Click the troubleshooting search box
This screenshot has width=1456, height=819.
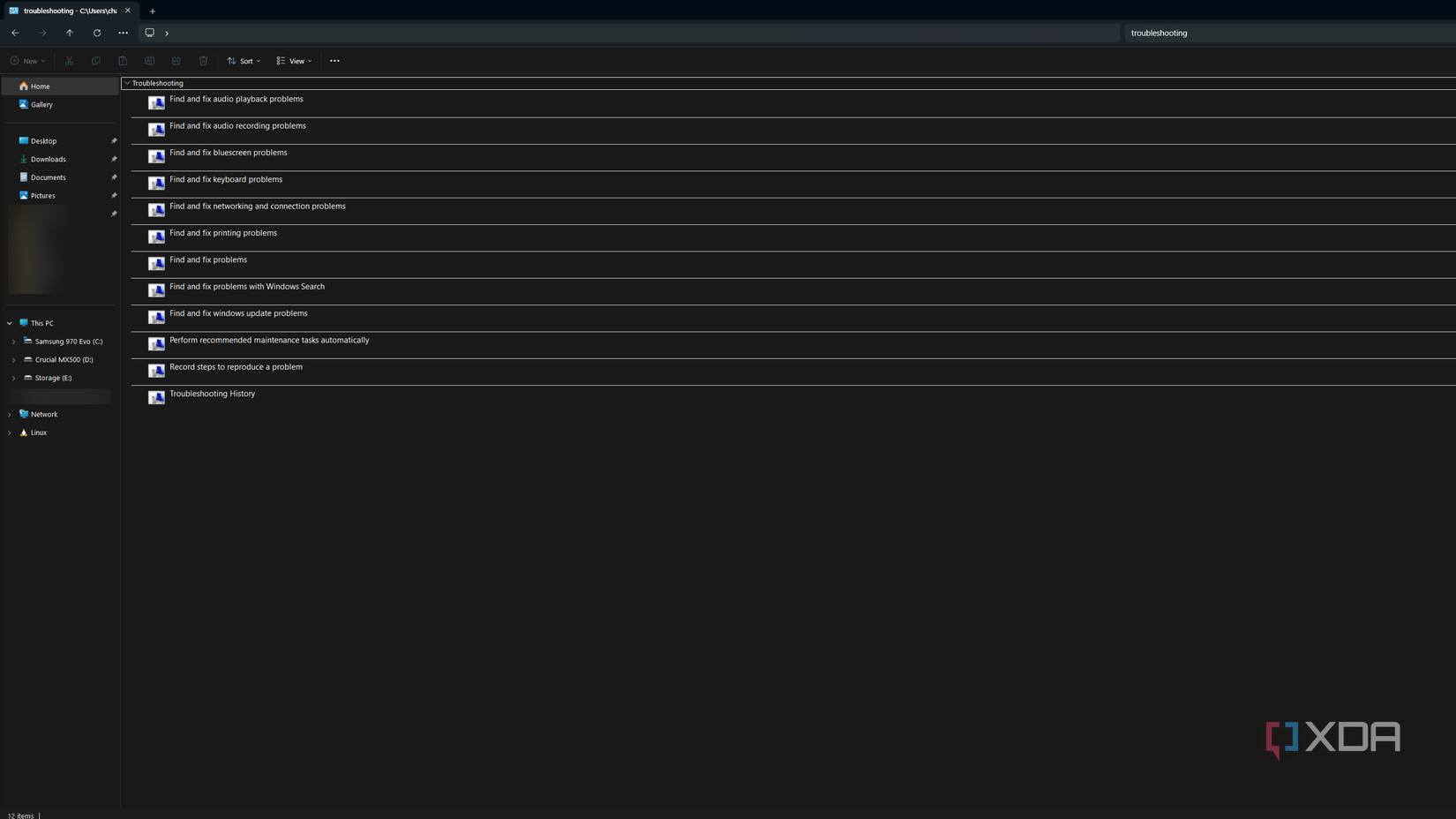tap(1289, 33)
